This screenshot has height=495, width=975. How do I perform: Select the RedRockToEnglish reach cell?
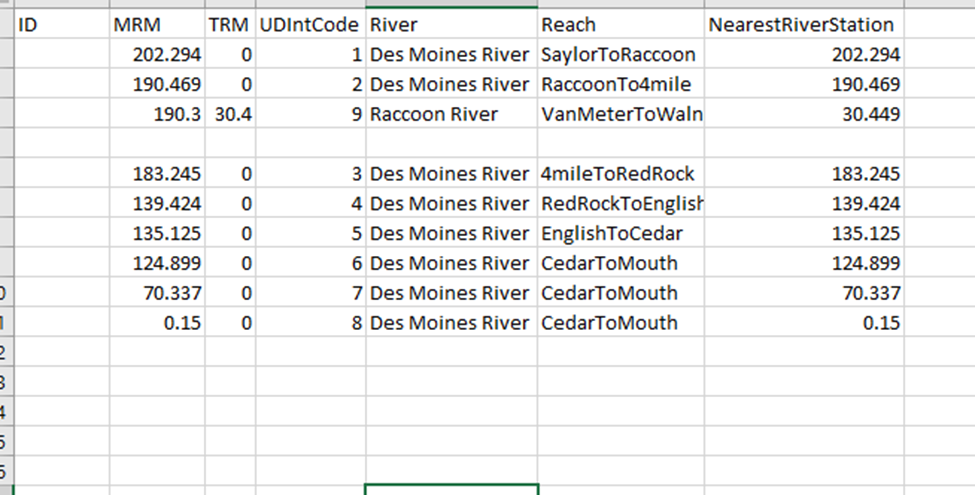point(621,203)
